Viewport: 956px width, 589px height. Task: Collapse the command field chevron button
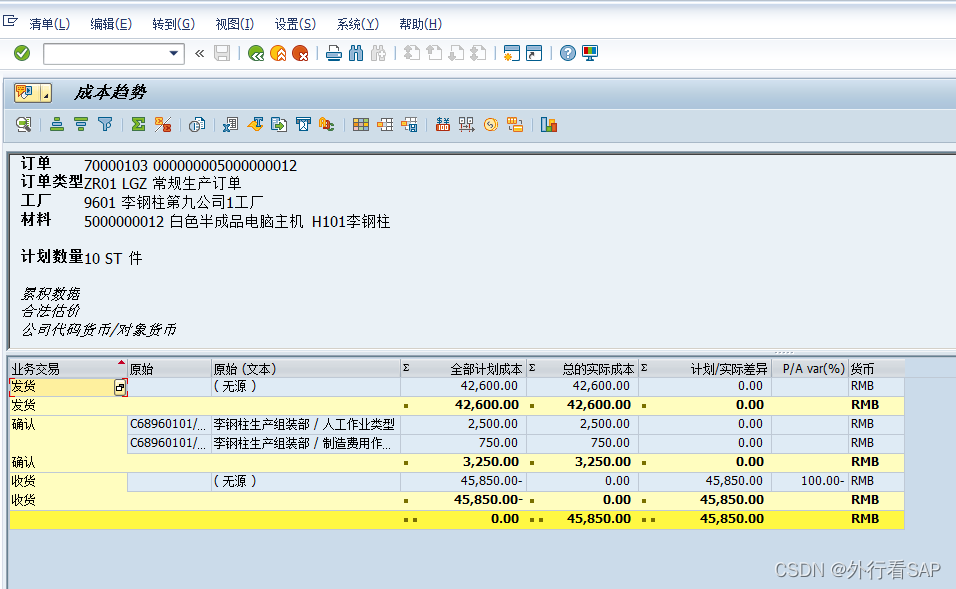pos(199,53)
